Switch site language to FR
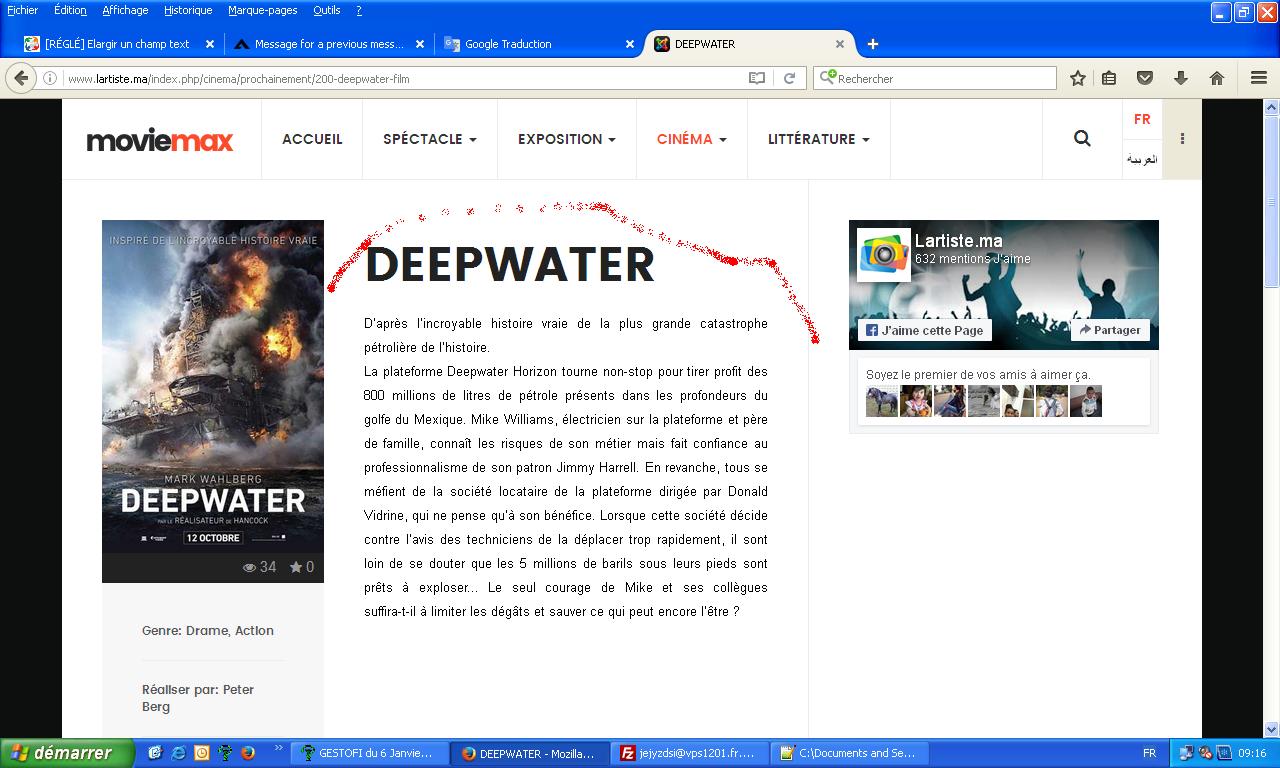The width and height of the screenshot is (1280, 768). pyautogui.click(x=1142, y=119)
